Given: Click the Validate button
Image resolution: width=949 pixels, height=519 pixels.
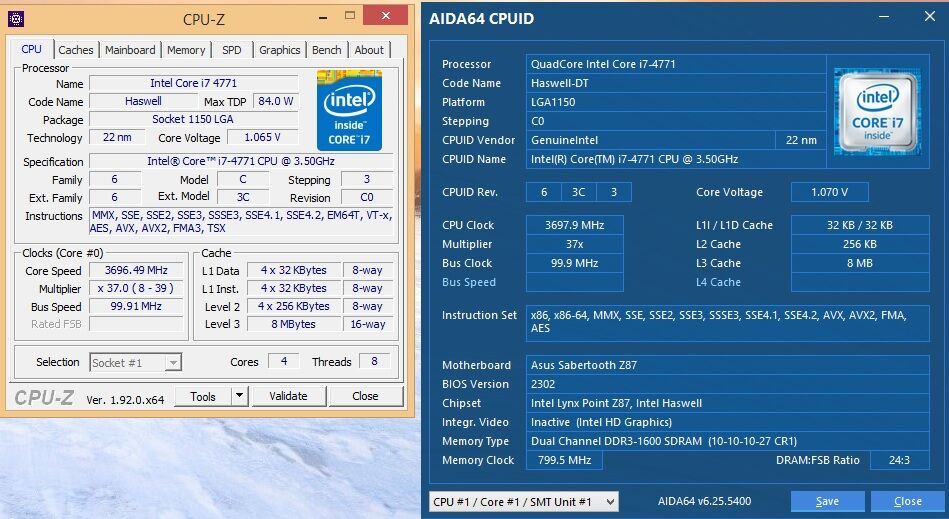Looking at the screenshot, I should coord(288,396).
